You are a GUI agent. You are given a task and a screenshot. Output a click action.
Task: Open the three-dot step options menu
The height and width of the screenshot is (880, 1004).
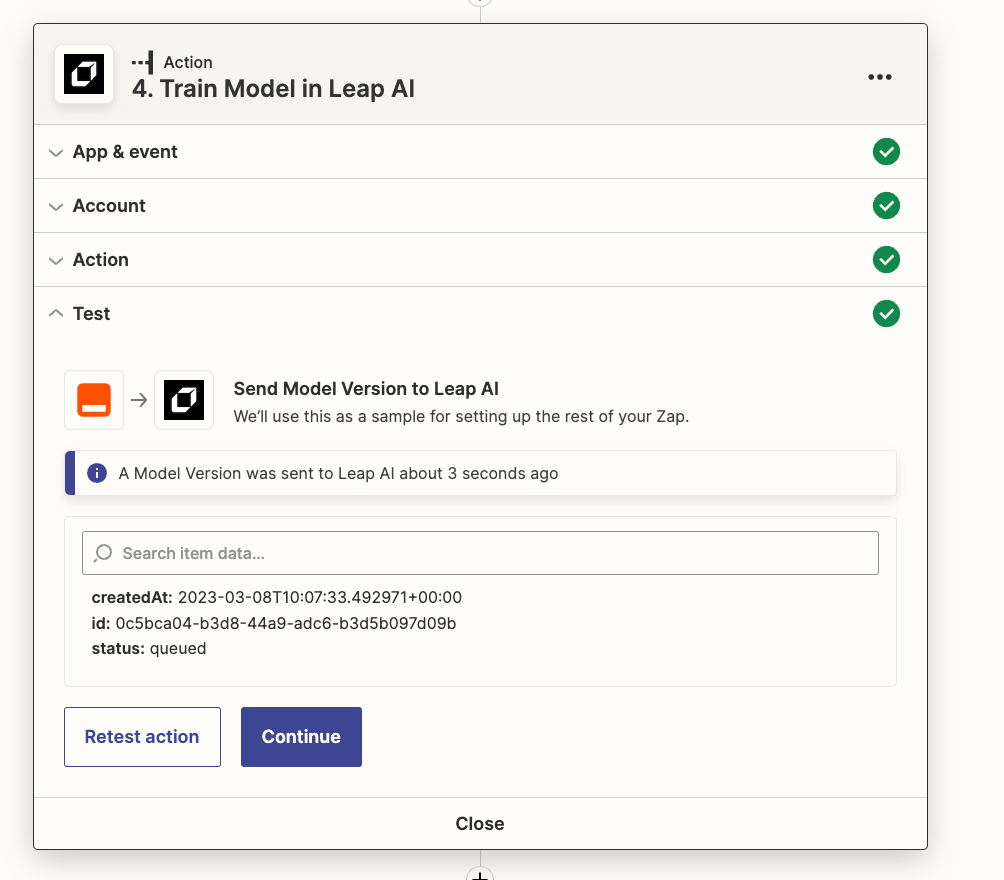coord(879,77)
